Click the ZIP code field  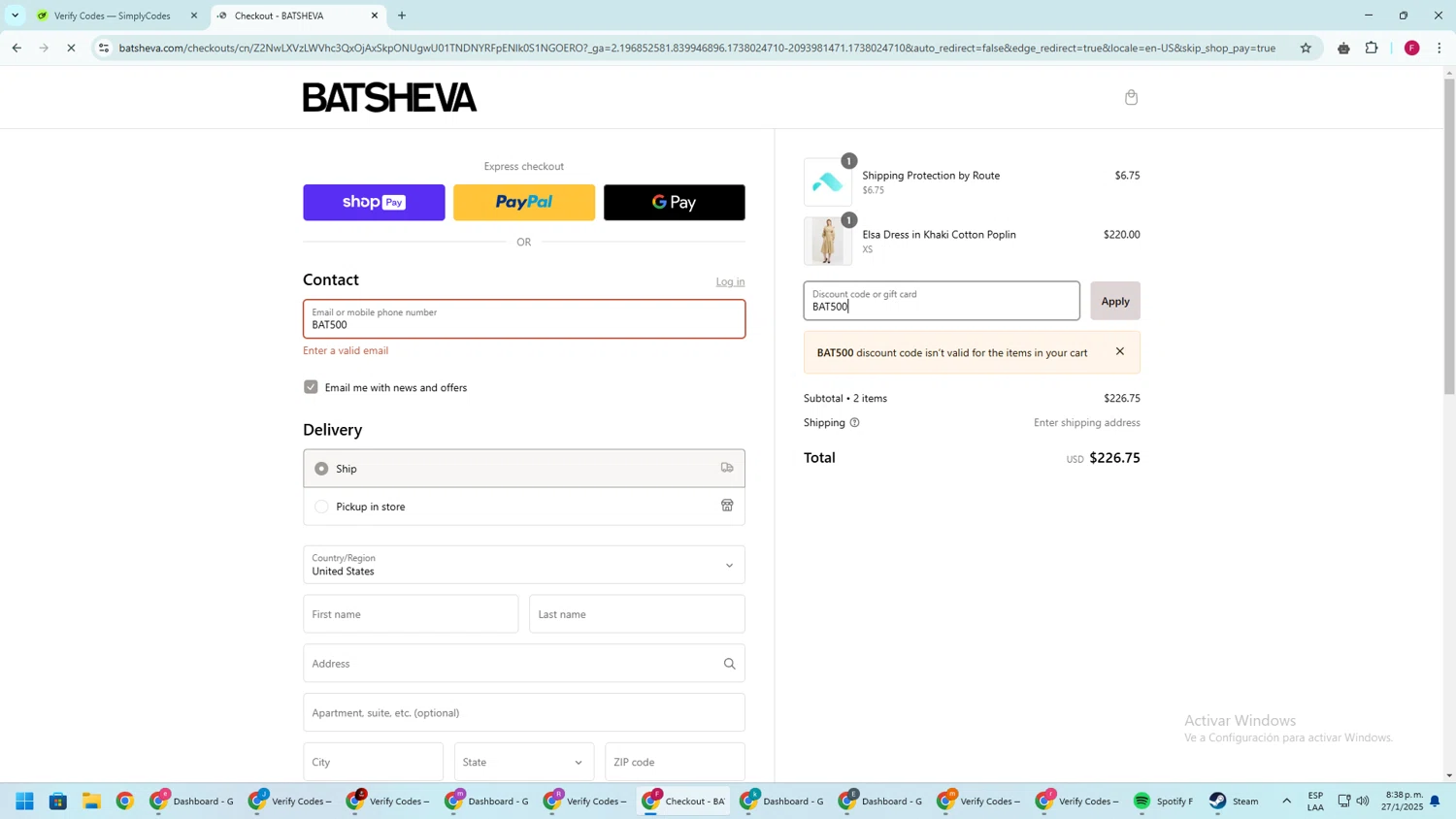(675, 762)
